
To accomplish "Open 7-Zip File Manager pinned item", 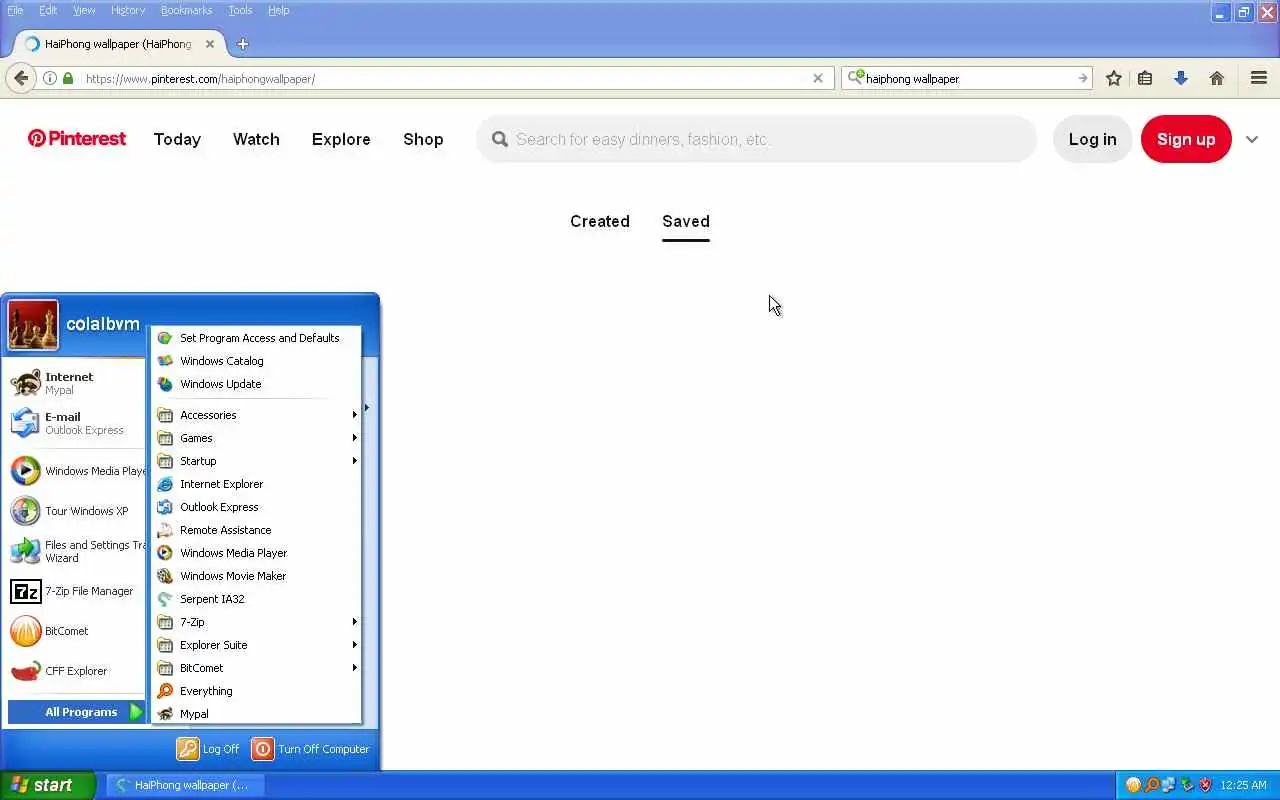I will [76, 591].
